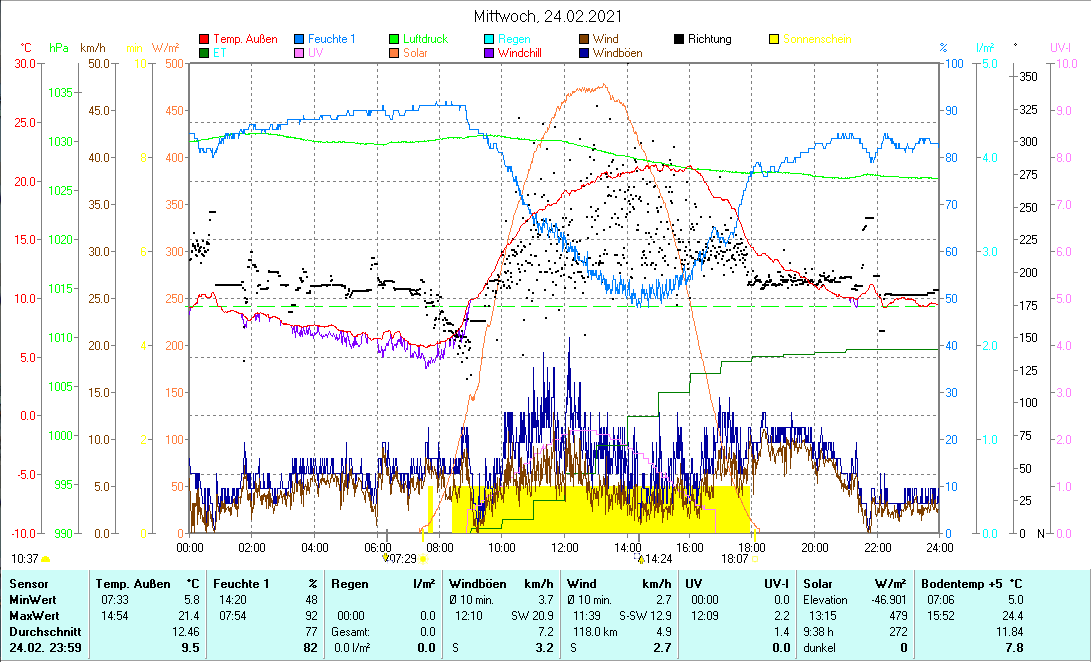Select the yellow Sonnenschein legend square

coord(773,40)
